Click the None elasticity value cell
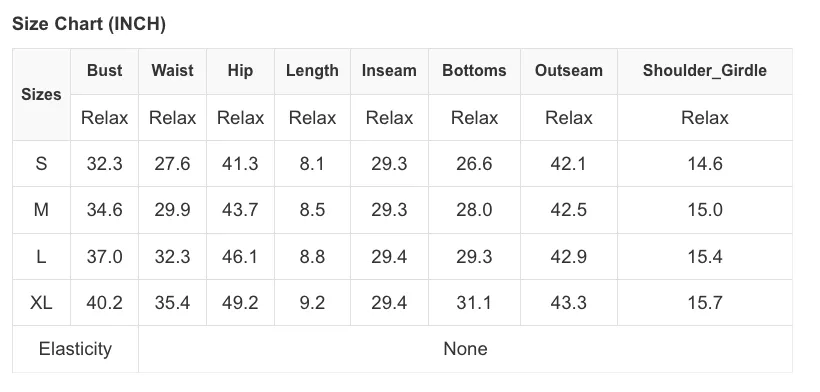This screenshot has width=820, height=392. coord(465,349)
